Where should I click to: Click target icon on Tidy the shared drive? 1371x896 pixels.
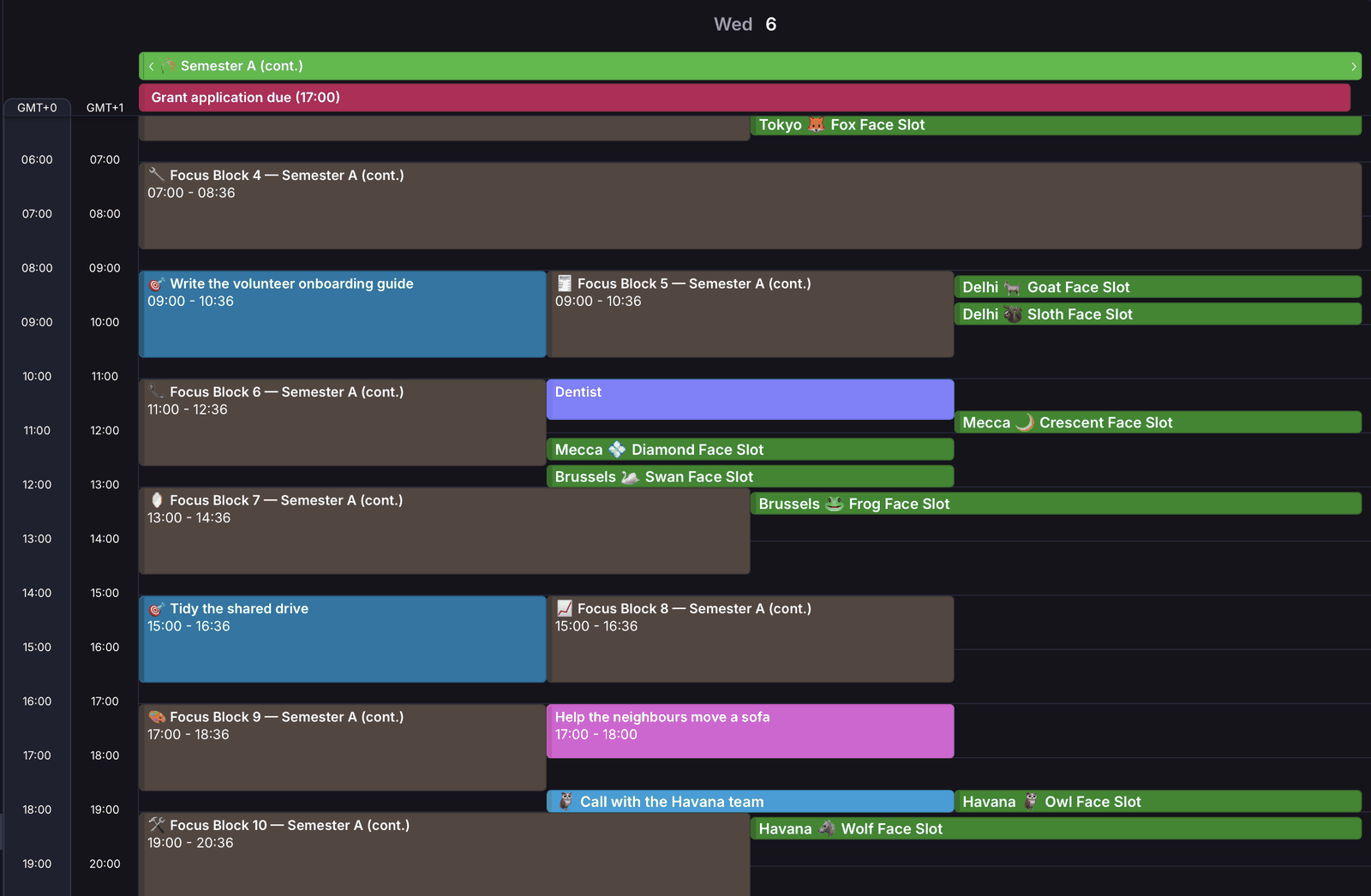click(x=156, y=609)
